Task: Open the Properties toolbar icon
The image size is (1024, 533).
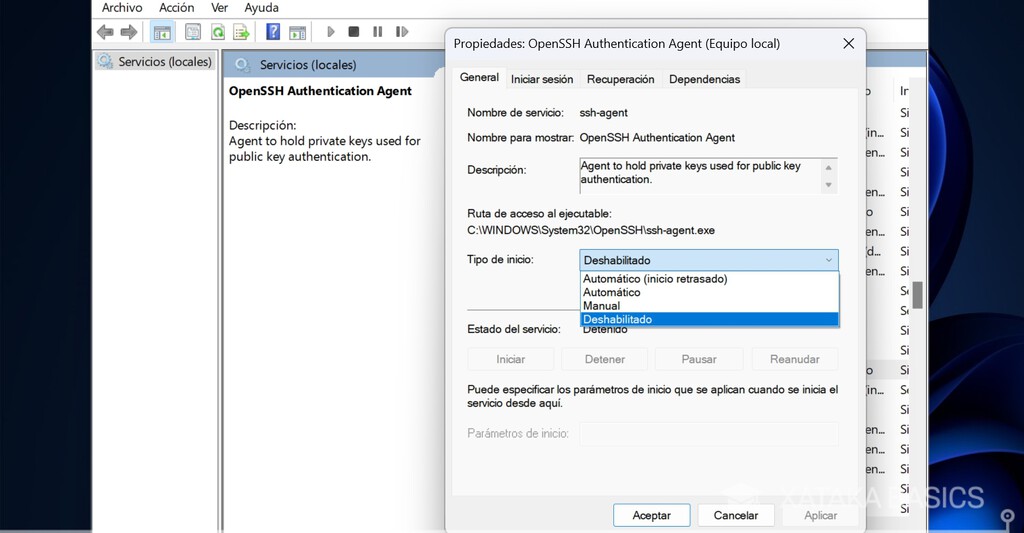Action: point(193,32)
